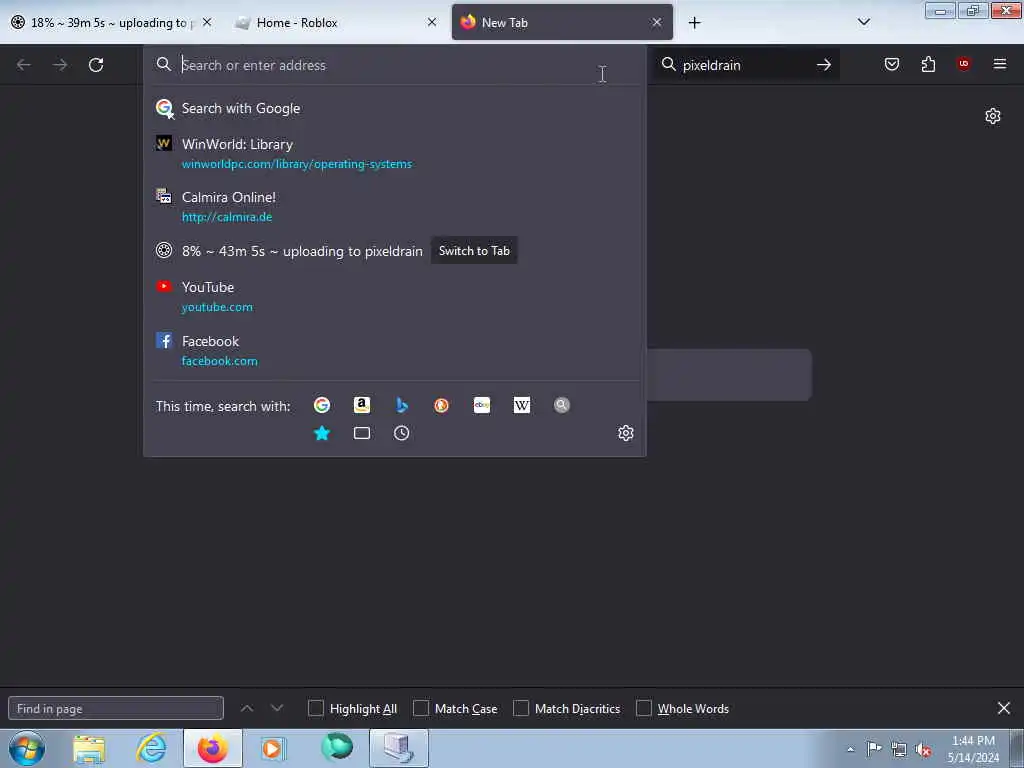The image size is (1024, 768).
Task: Click the muted volume tray icon
Action: click(x=923, y=750)
